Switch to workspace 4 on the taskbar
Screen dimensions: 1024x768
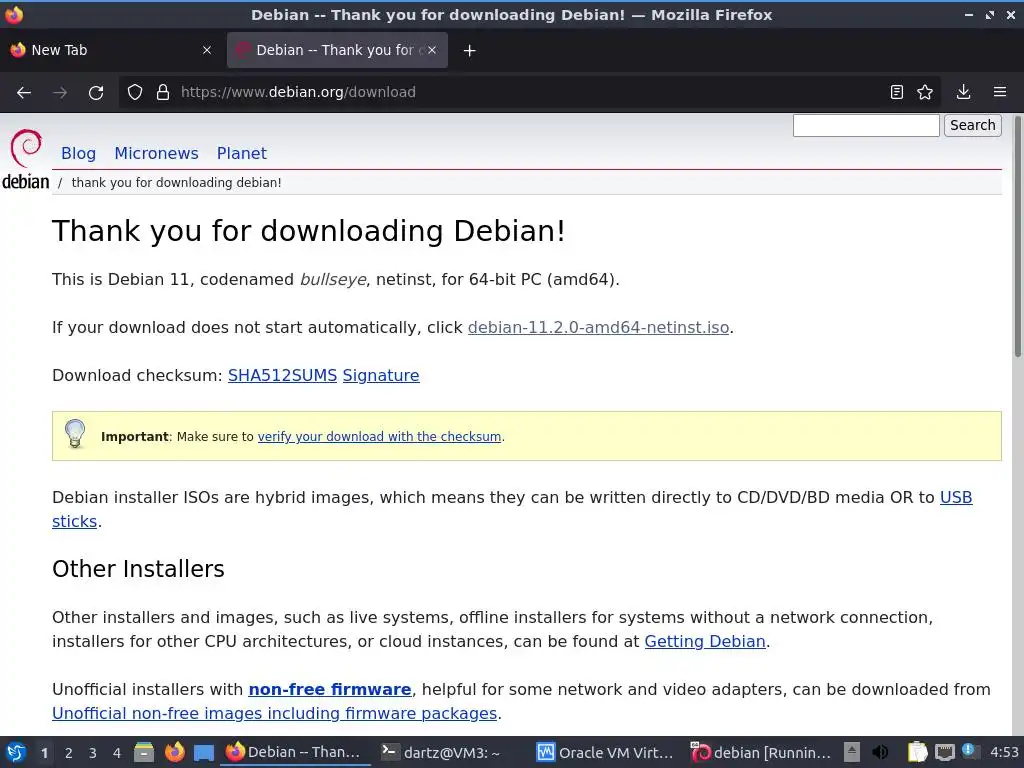point(117,753)
